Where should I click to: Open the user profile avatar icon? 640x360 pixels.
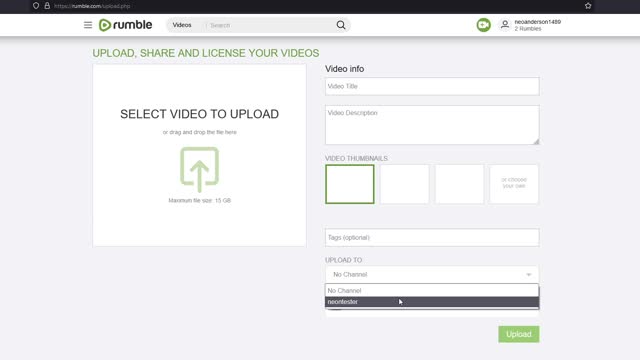point(505,25)
